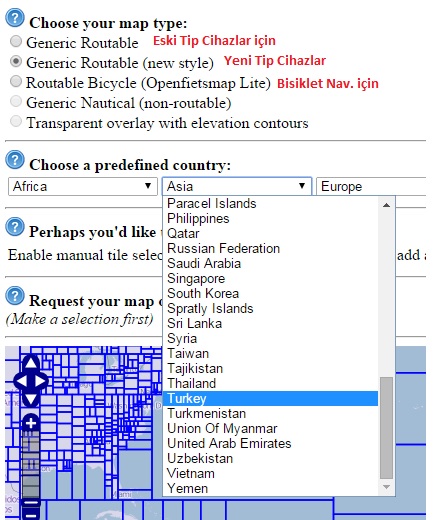Pan map up with arrow control
This screenshot has width=436, height=520.
pos(31,363)
